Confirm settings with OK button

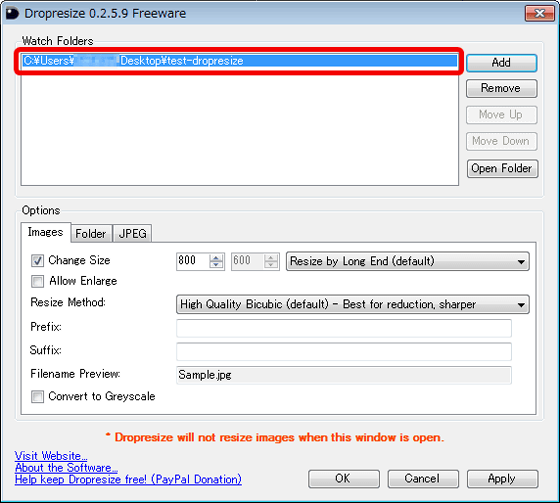[x=344, y=479]
